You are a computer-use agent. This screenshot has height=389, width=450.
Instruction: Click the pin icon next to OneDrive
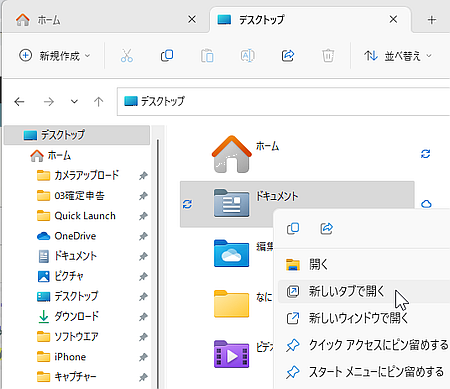tap(143, 236)
